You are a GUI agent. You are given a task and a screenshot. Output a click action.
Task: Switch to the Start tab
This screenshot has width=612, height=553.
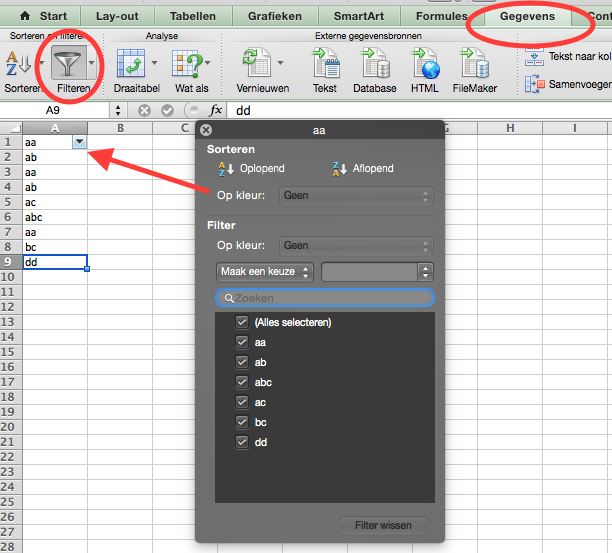(43, 16)
